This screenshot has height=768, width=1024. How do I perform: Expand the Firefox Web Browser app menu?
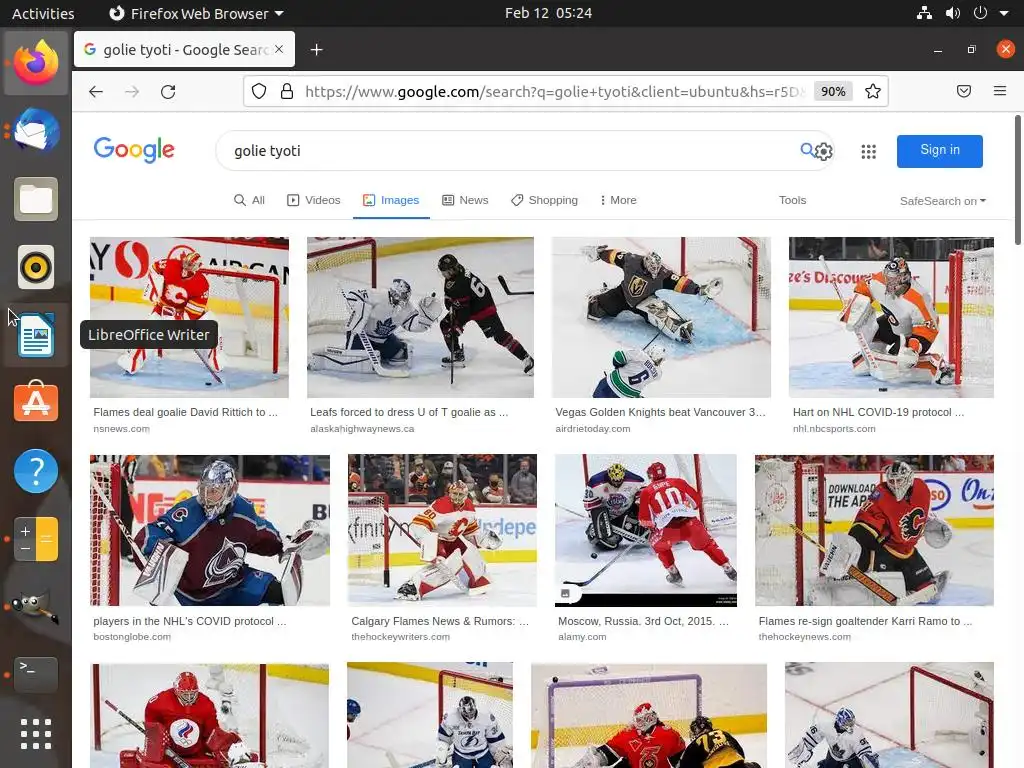196,13
